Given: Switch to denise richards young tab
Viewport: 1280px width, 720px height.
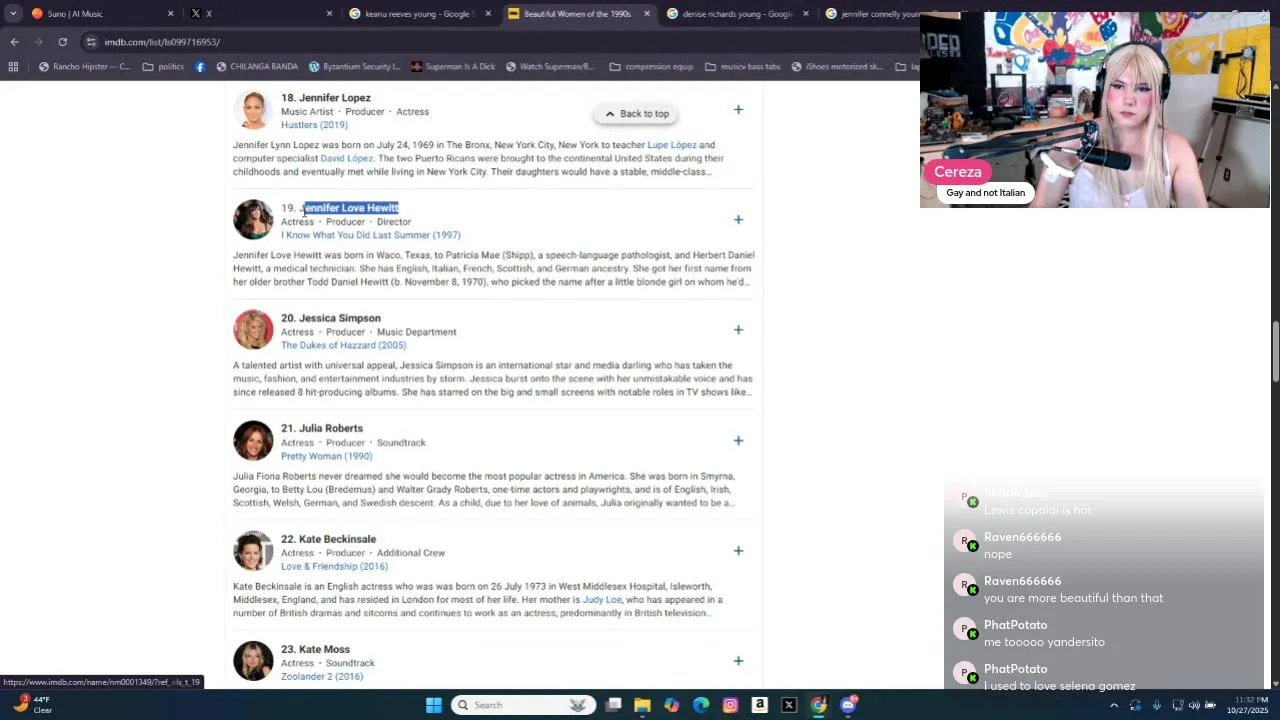Looking at the screenshot, I should click(x=738, y=14).
